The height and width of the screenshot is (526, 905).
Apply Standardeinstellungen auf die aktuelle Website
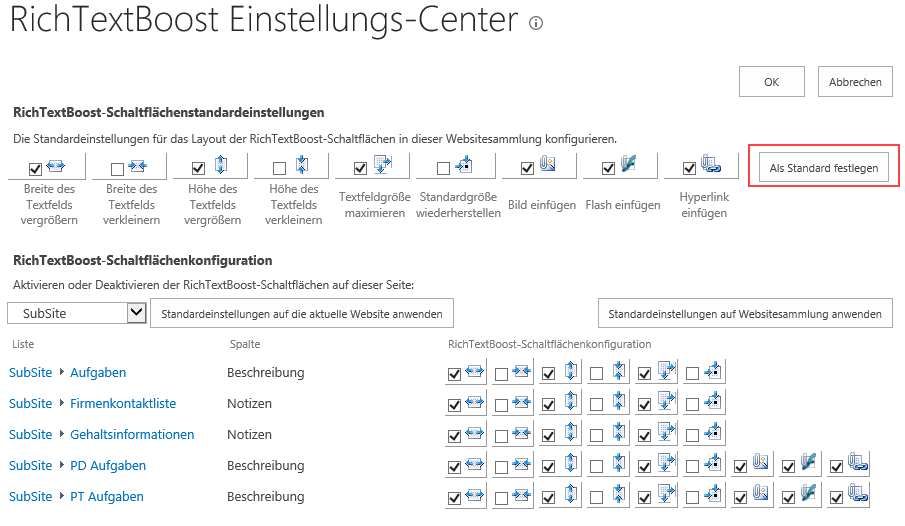(302, 314)
